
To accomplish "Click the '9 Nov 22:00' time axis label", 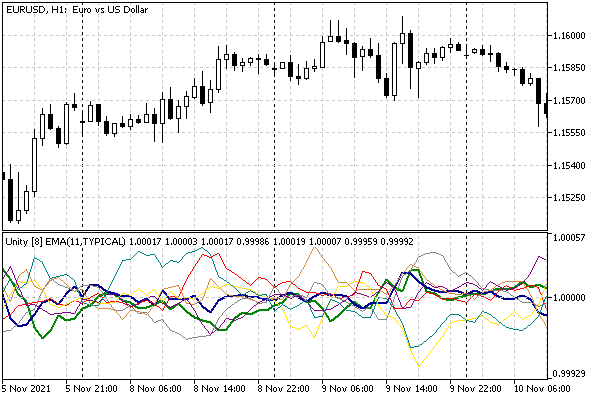I will (x=475, y=389).
